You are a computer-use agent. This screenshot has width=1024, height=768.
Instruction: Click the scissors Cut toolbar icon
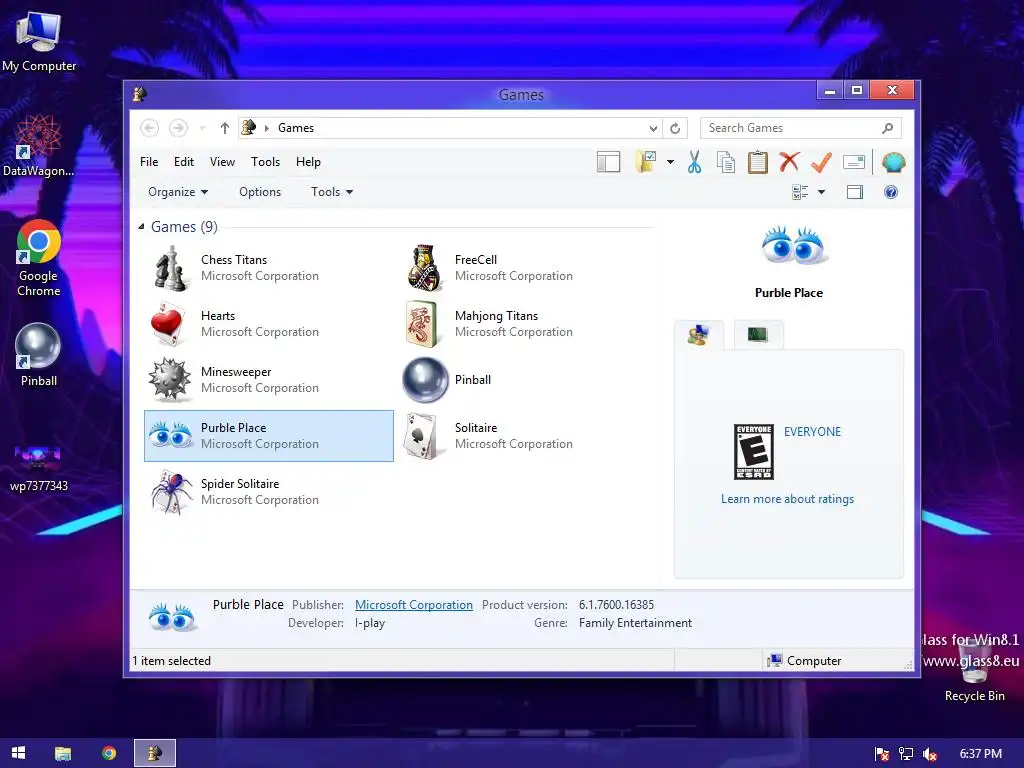click(x=694, y=162)
